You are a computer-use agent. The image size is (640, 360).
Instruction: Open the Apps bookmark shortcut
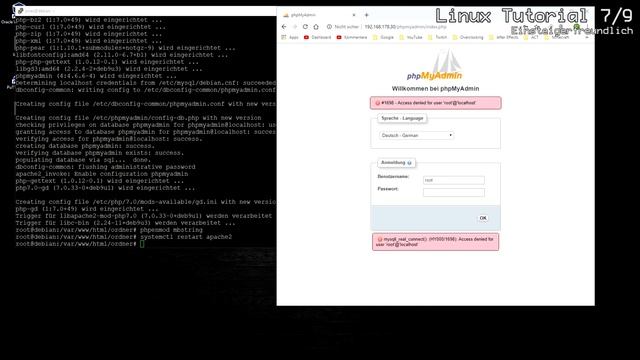[x=290, y=37]
